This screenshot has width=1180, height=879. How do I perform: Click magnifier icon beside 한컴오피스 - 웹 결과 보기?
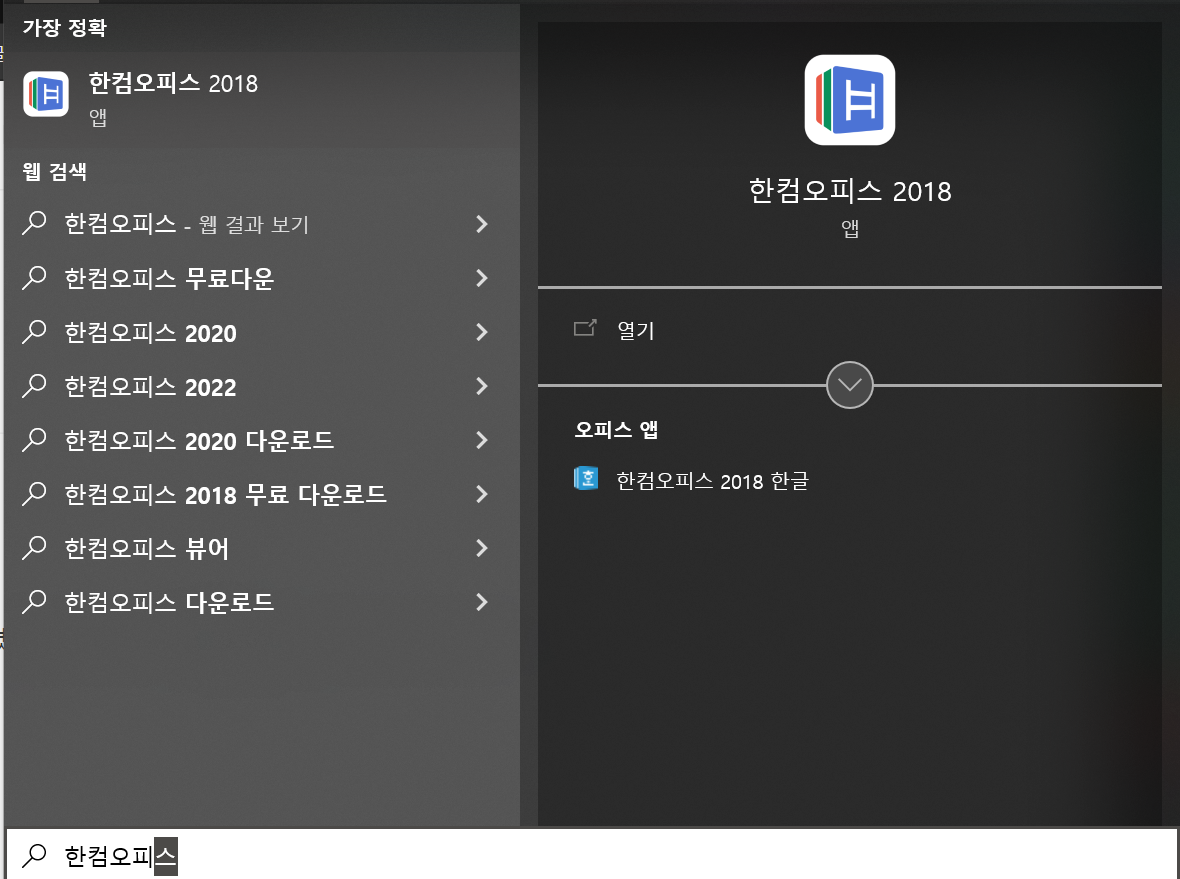pyautogui.click(x=35, y=224)
